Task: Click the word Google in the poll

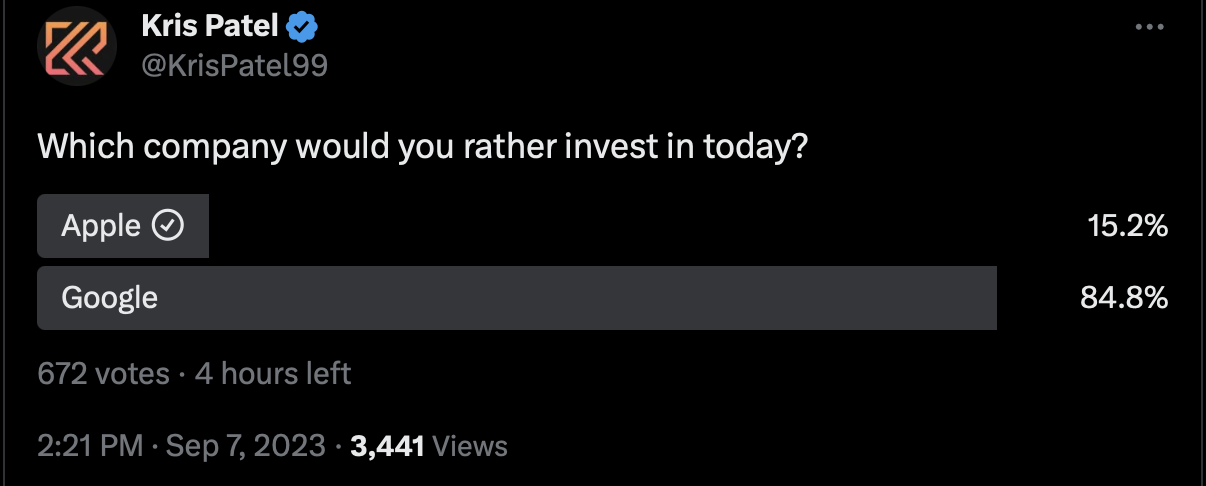Action: coord(109,298)
